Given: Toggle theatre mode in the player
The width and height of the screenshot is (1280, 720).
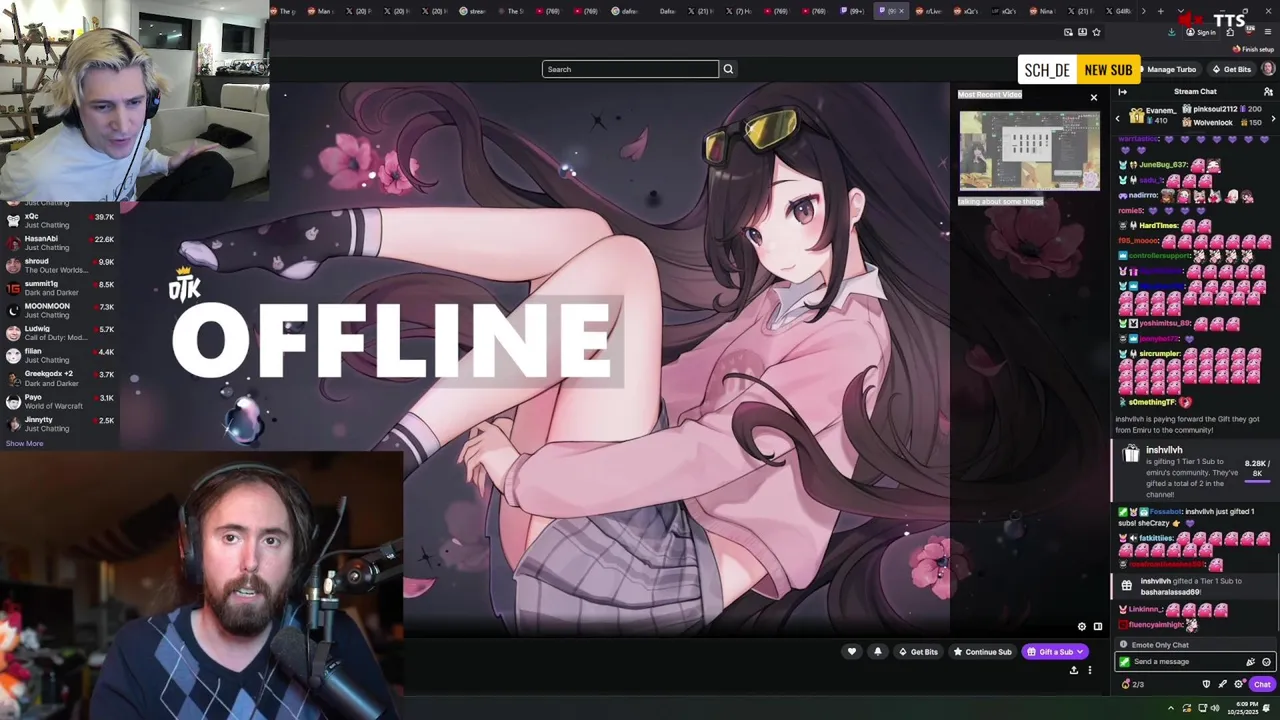Looking at the screenshot, I should pyautogui.click(x=1097, y=627).
